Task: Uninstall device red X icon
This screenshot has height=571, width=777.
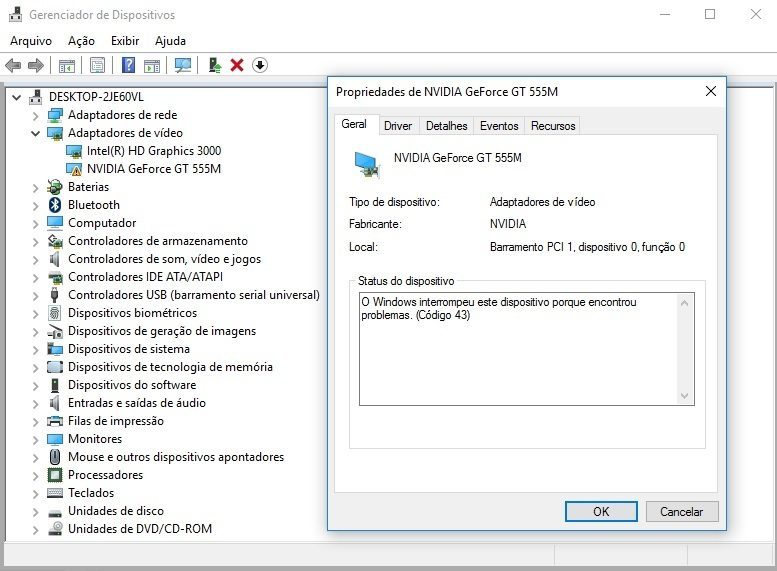Action: click(x=237, y=65)
